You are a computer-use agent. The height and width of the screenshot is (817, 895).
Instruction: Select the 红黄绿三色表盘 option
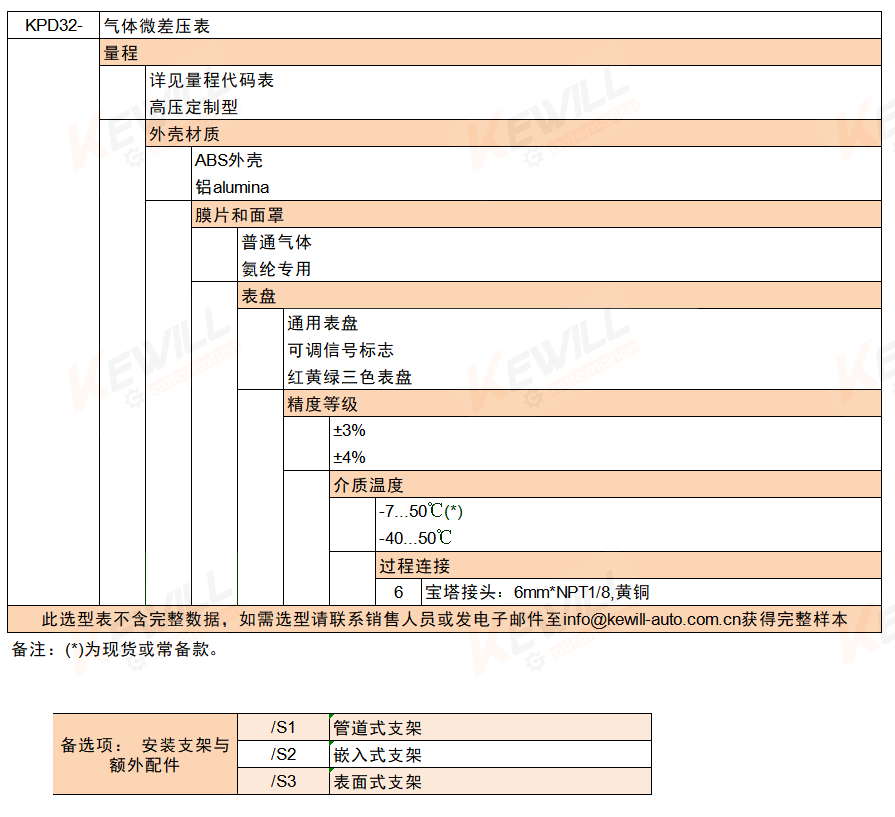[x=583, y=377]
